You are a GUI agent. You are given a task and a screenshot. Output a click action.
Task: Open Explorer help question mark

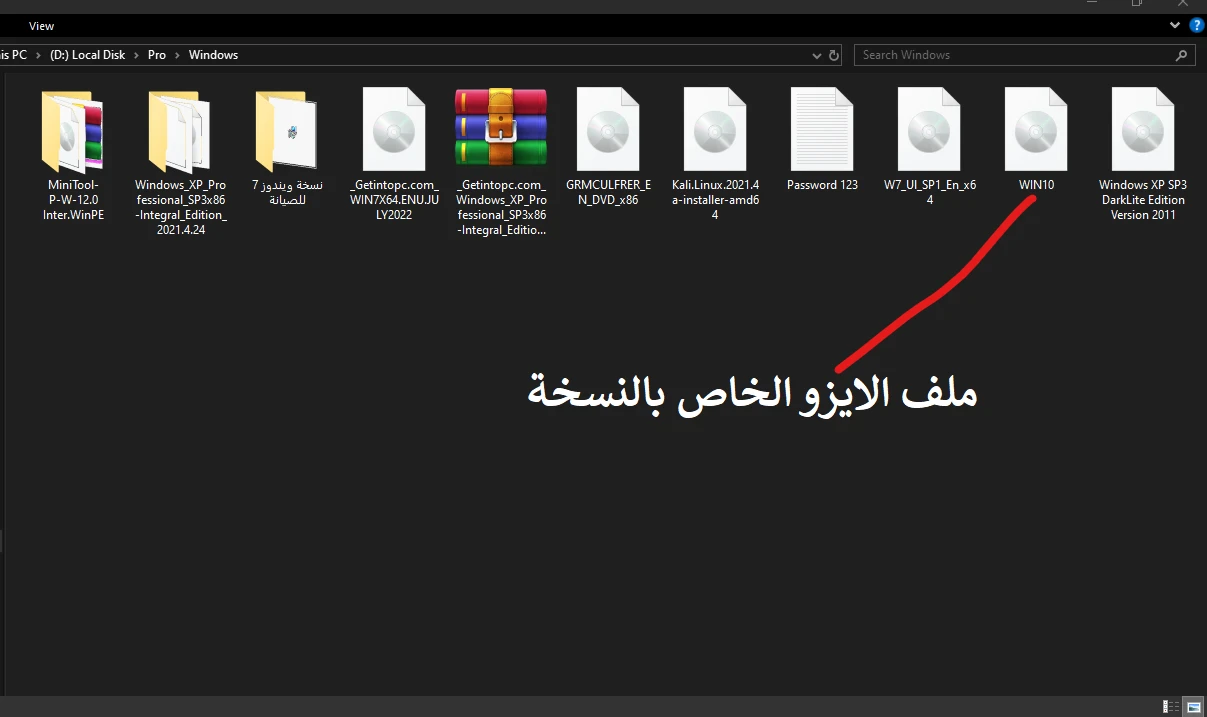pyautogui.click(x=1197, y=25)
